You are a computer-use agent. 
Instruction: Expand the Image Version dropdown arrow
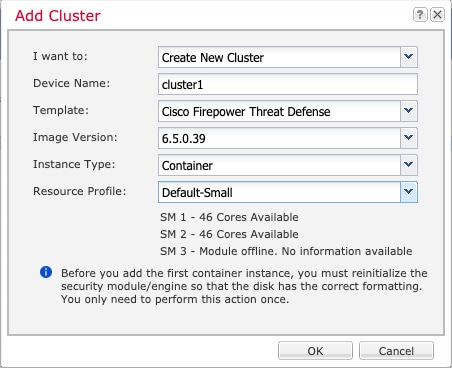point(409,138)
